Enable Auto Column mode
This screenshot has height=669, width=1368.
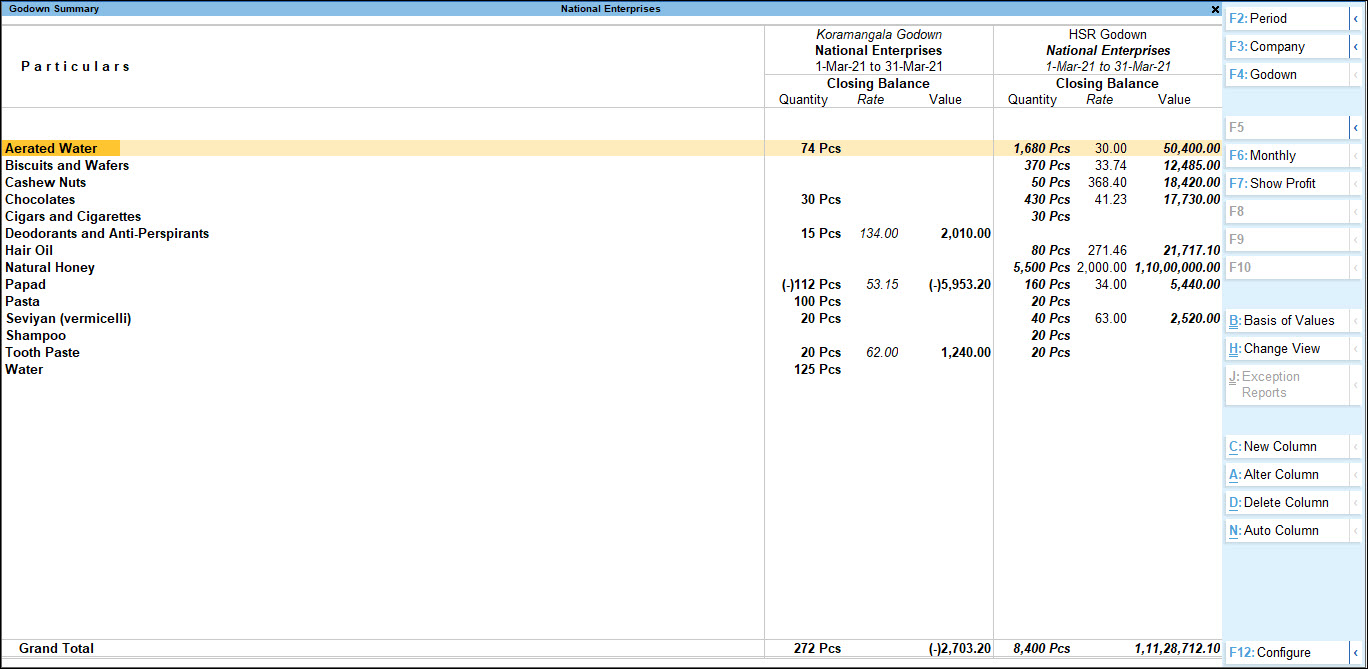click(1285, 529)
